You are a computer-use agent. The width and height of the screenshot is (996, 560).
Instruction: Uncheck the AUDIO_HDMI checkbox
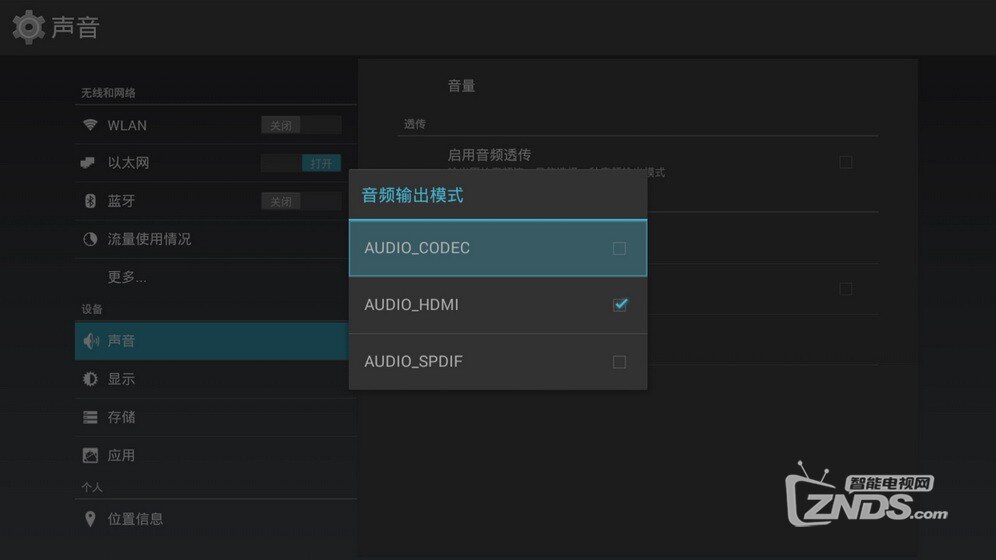620,304
